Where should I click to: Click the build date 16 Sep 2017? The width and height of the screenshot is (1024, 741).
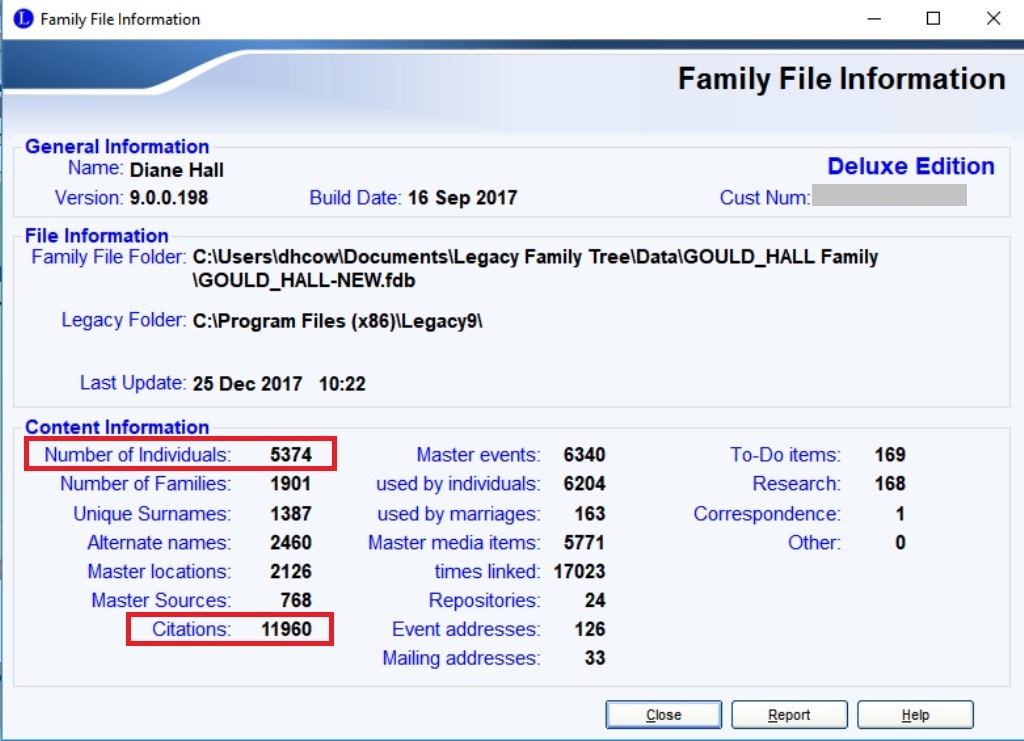[x=462, y=197]
